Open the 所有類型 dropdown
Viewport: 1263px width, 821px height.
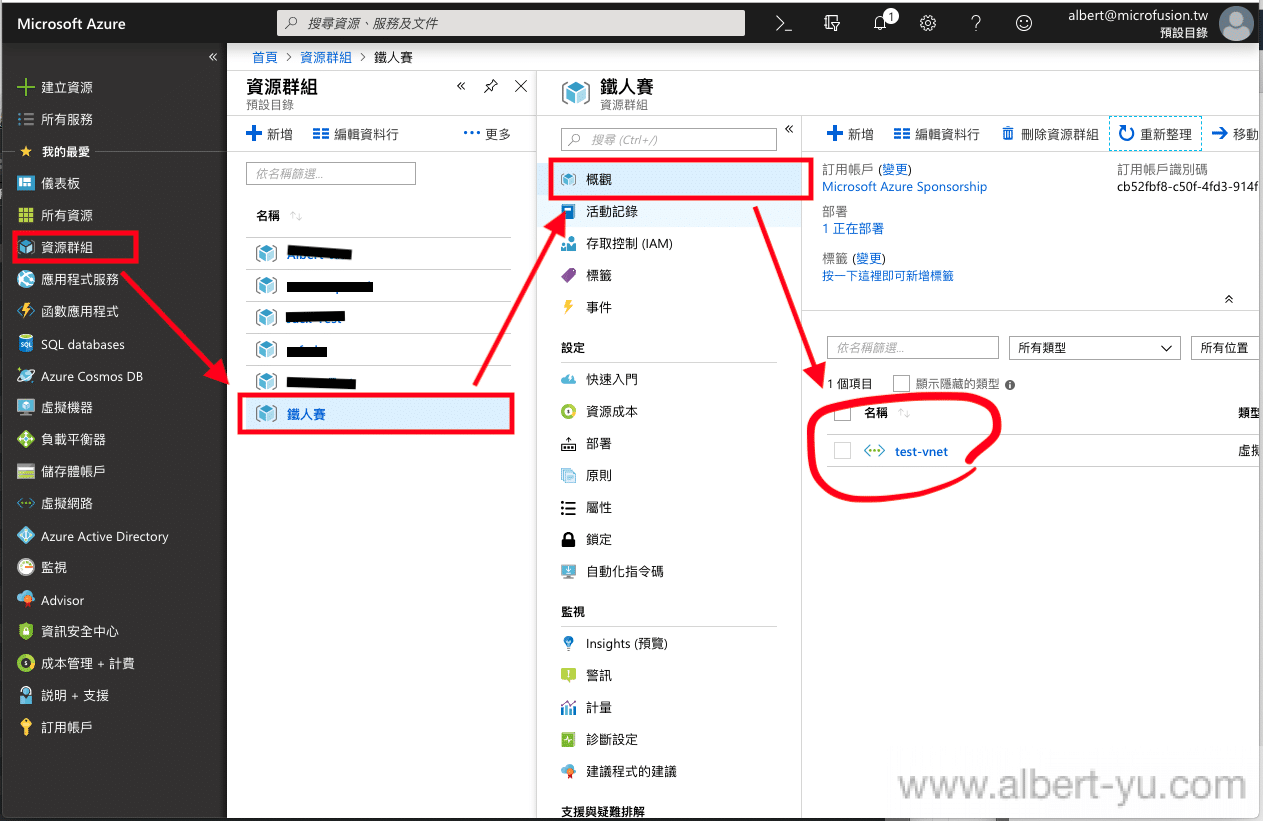point(1095,347)
